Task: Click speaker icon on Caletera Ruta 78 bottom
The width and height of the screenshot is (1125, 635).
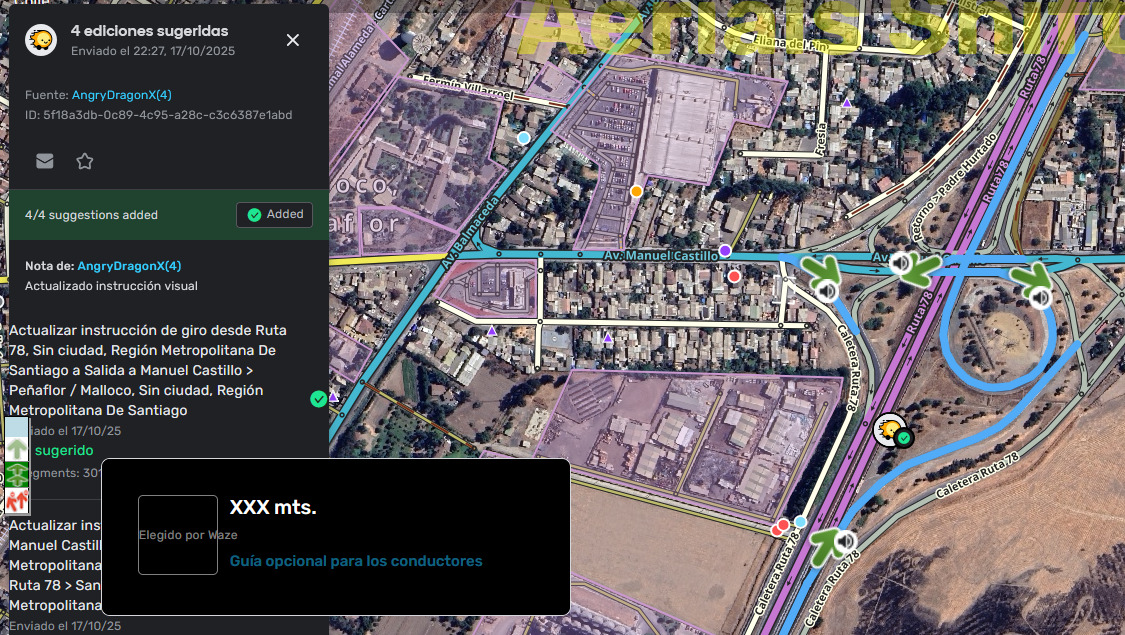Action: tap(846, 542)
